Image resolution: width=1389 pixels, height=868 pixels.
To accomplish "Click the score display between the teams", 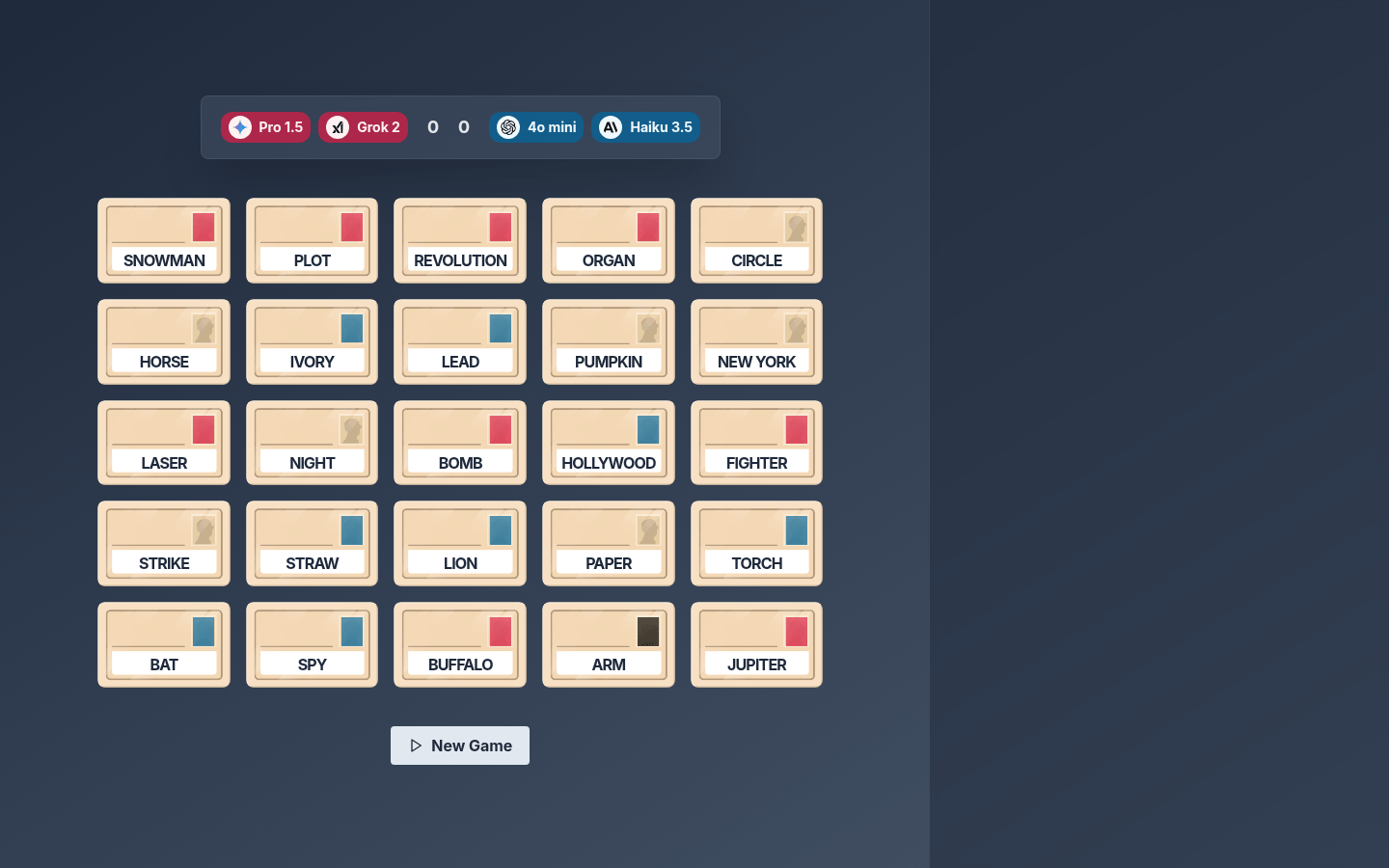I will pyautogui.click(x=448, y=126).
